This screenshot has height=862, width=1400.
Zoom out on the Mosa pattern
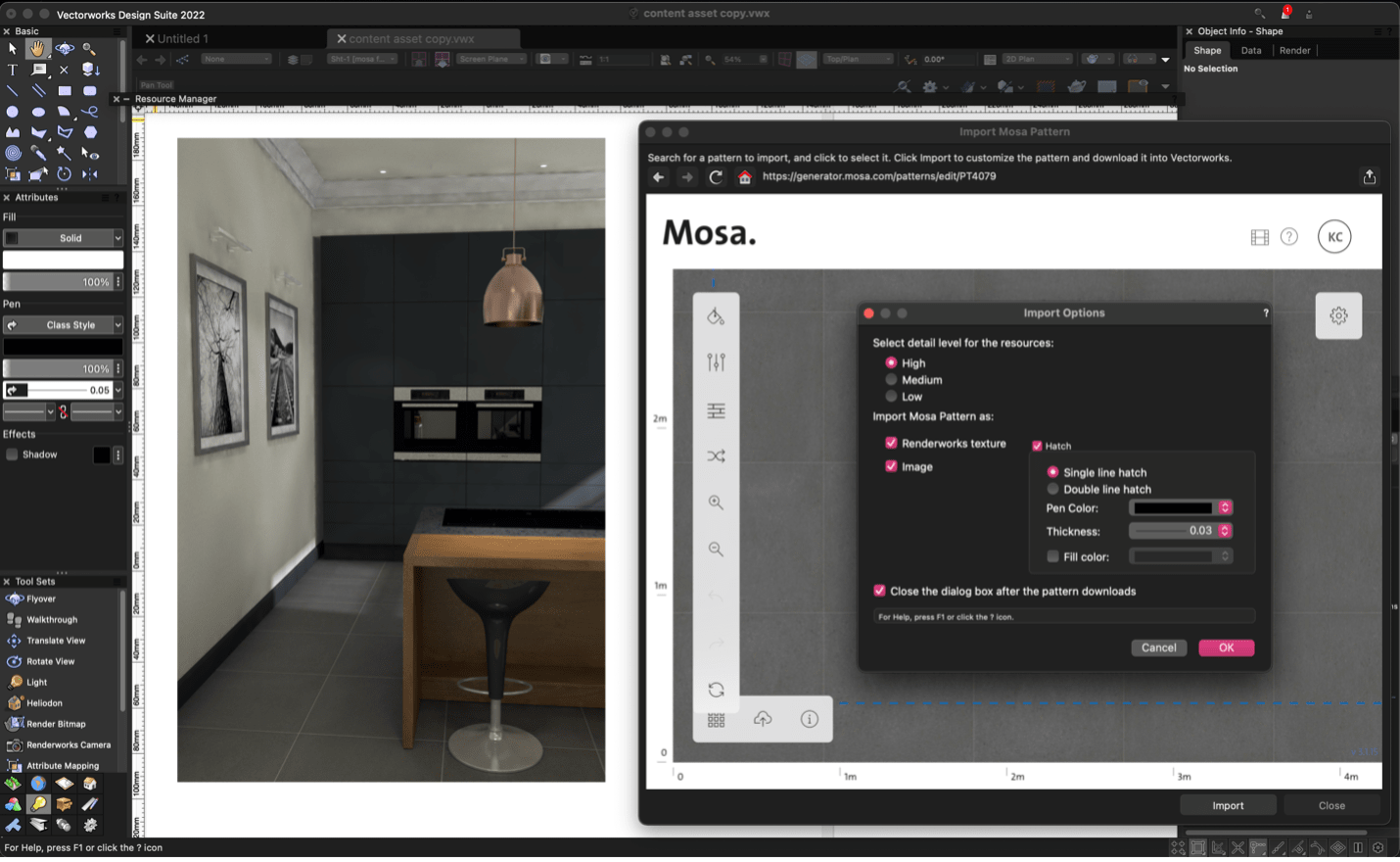pyautogui.click(x=716, y=550)
